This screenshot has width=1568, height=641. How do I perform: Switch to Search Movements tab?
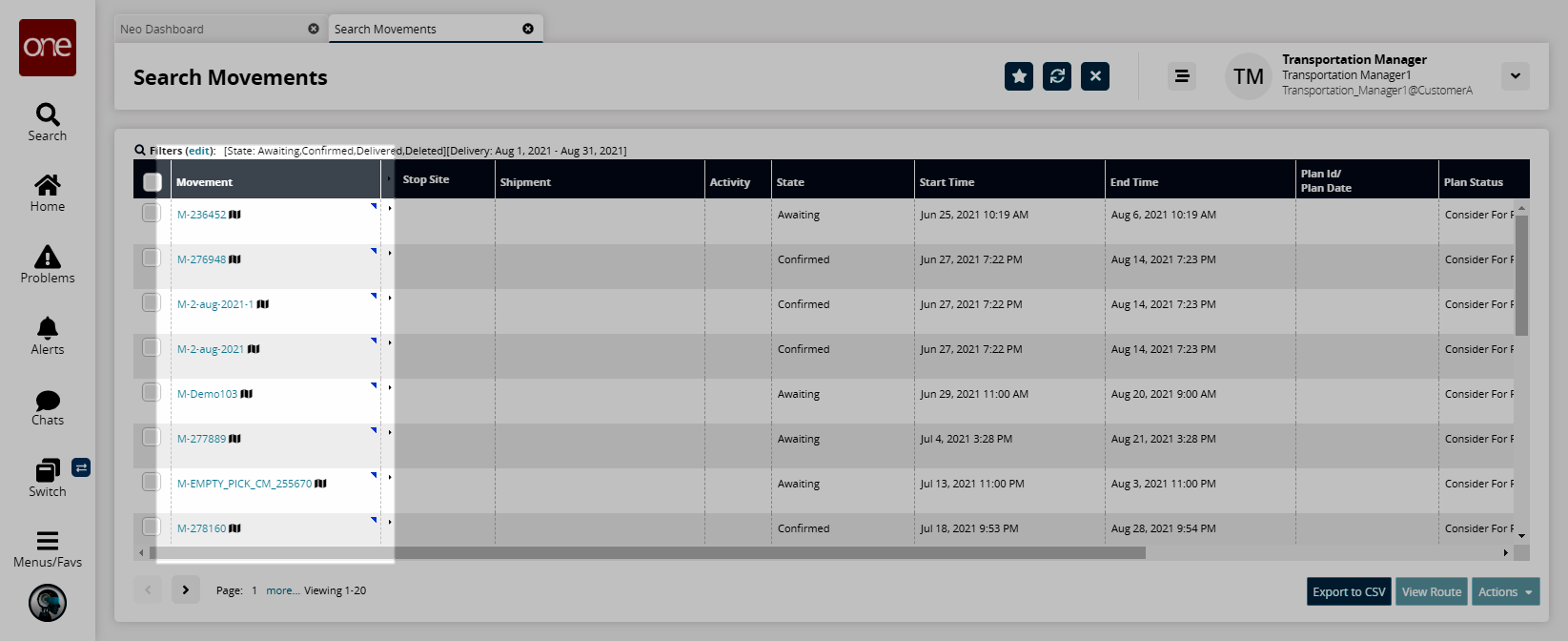[436, 29]
